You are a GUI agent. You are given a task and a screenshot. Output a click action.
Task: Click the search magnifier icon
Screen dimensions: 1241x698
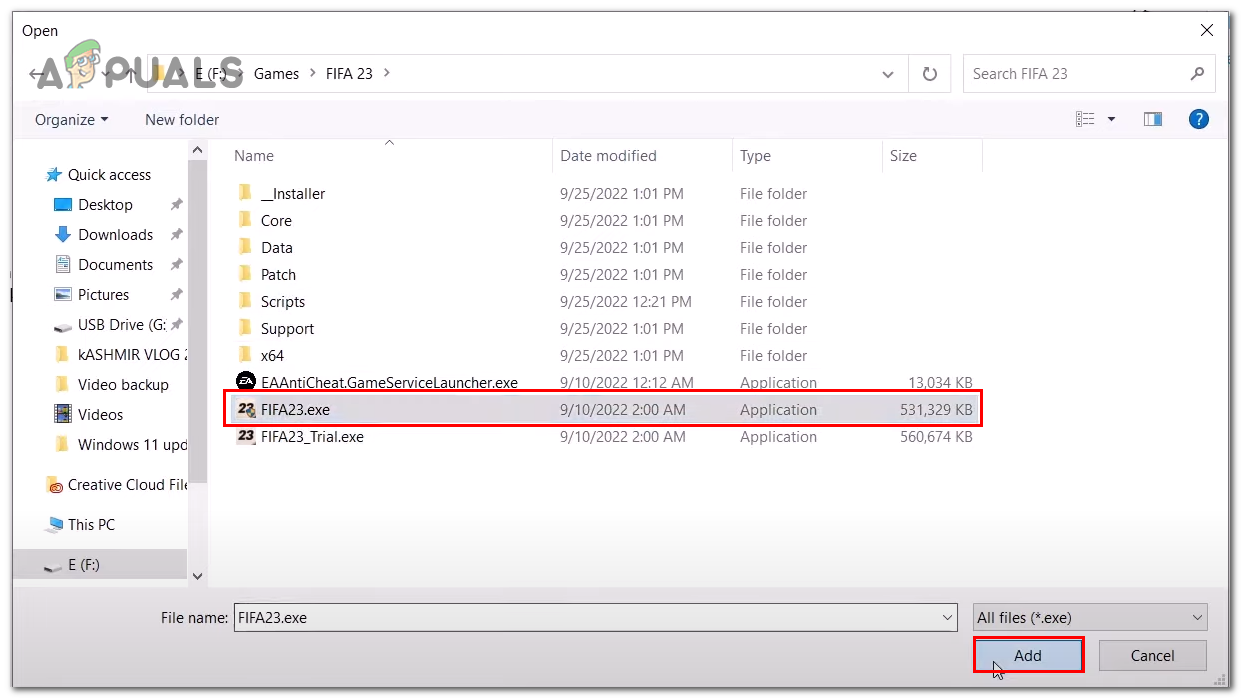(1197, 74)
